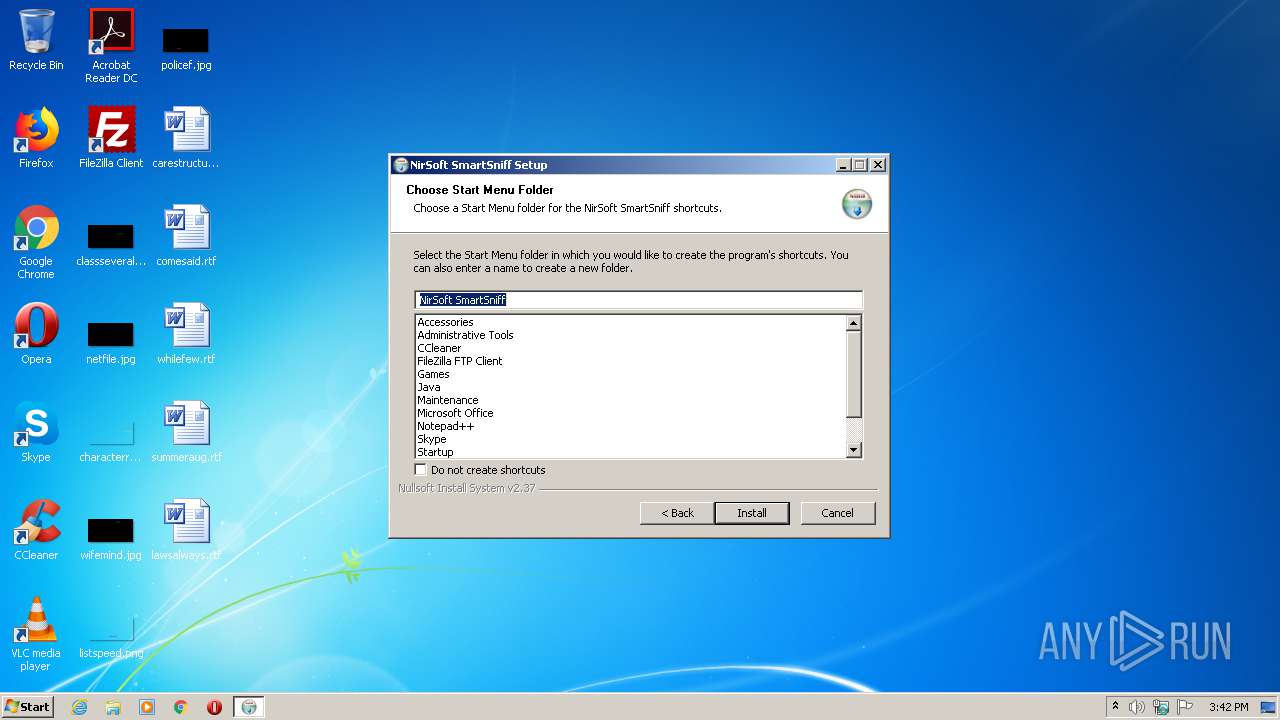Open Skype desktop shortcut
The height and width of the screenshot is (720, 1280).
coord(36,432)
